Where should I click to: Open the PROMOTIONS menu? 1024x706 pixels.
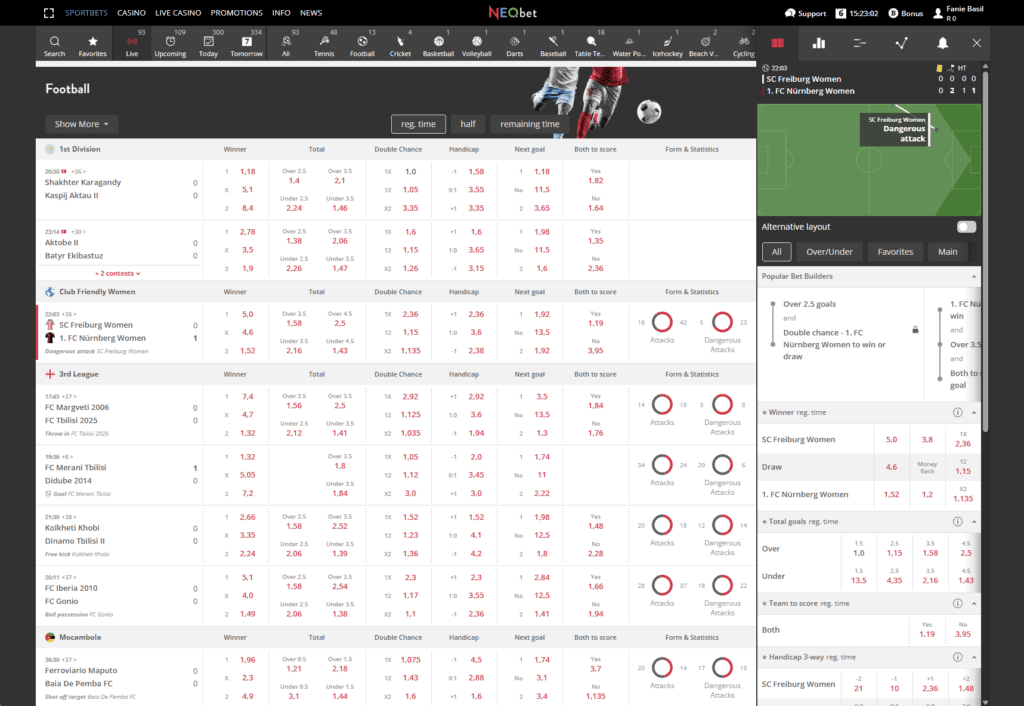(x=236, y=13)
